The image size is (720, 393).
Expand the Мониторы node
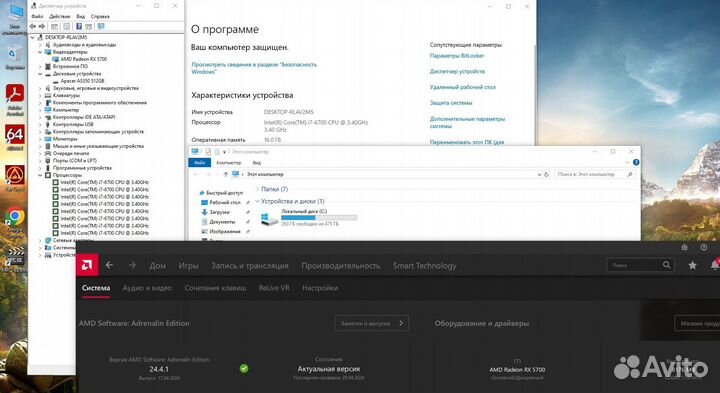pyautogui.click(x=40, y=139)
